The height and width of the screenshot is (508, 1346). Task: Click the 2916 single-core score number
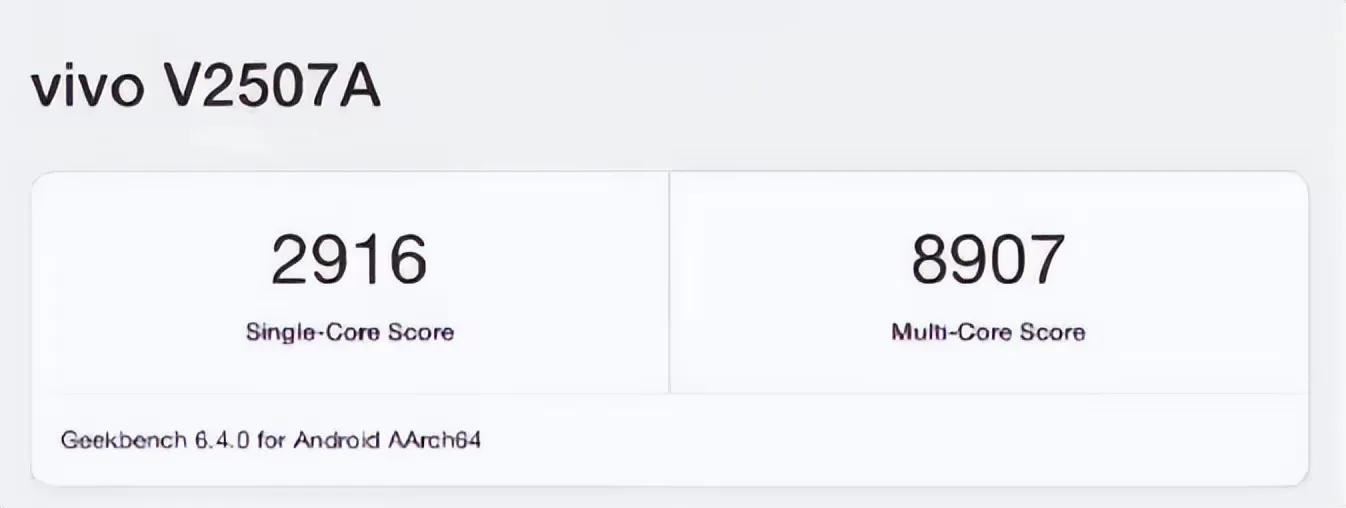pos(349,258)
